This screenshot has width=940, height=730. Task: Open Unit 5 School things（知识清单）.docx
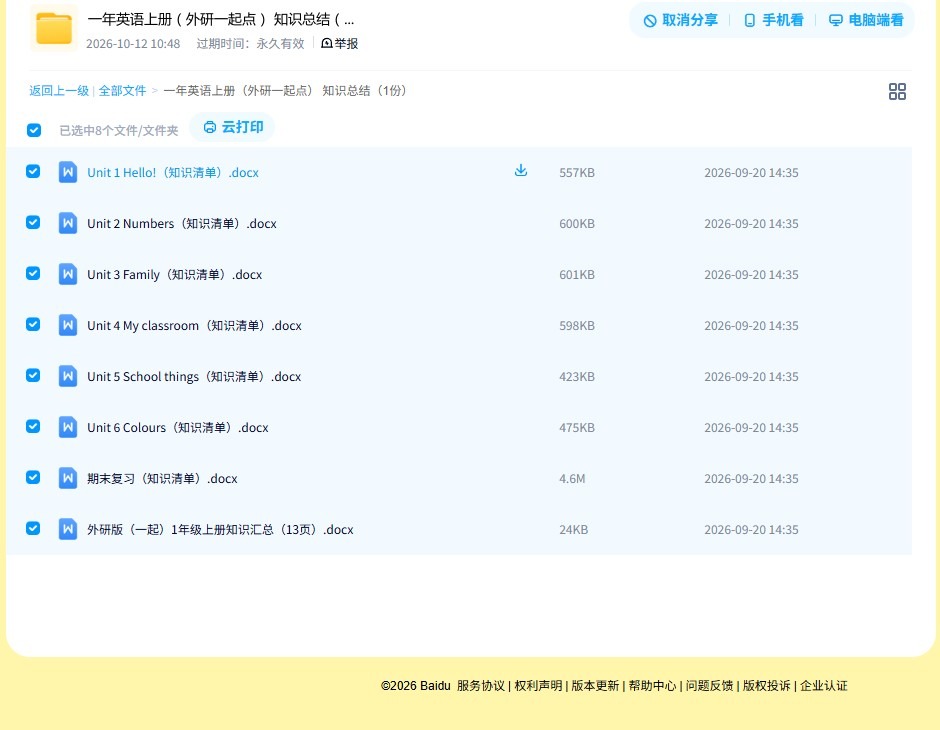[194, 376]
